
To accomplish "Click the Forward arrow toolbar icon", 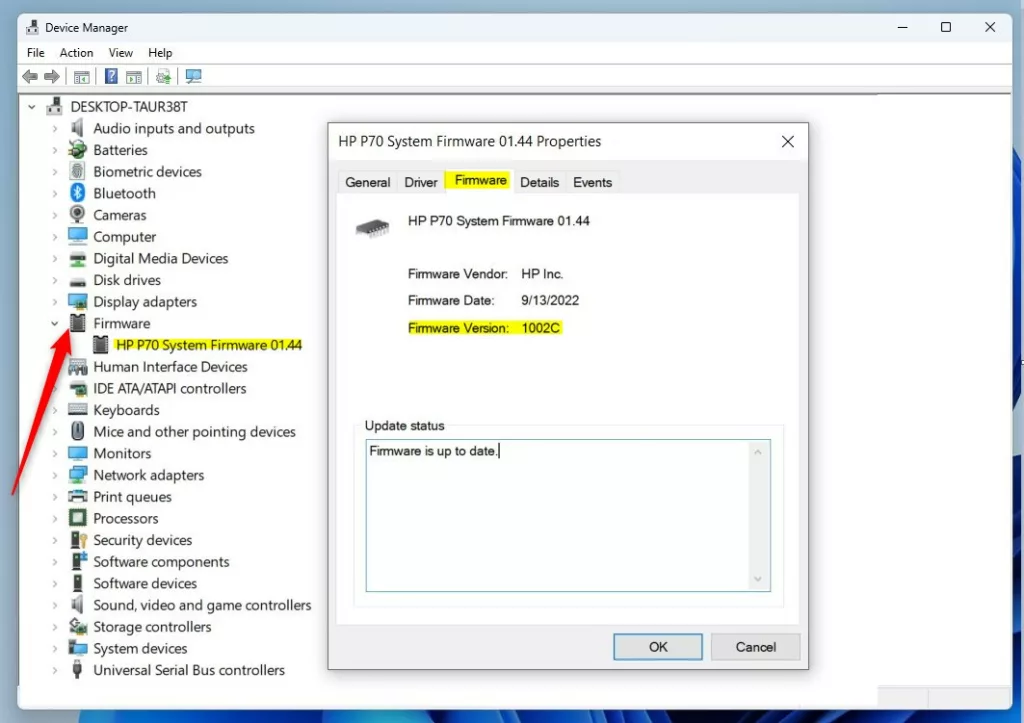I will pos(52,76).
